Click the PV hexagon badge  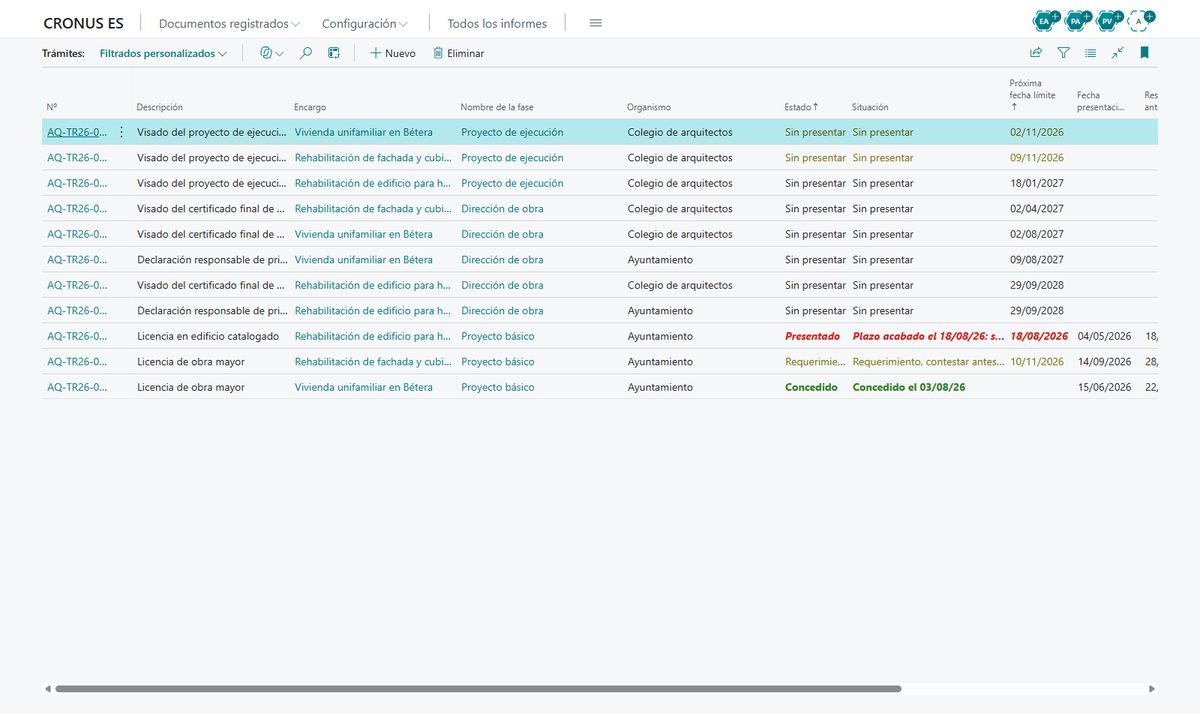[x=1107, y=20]
